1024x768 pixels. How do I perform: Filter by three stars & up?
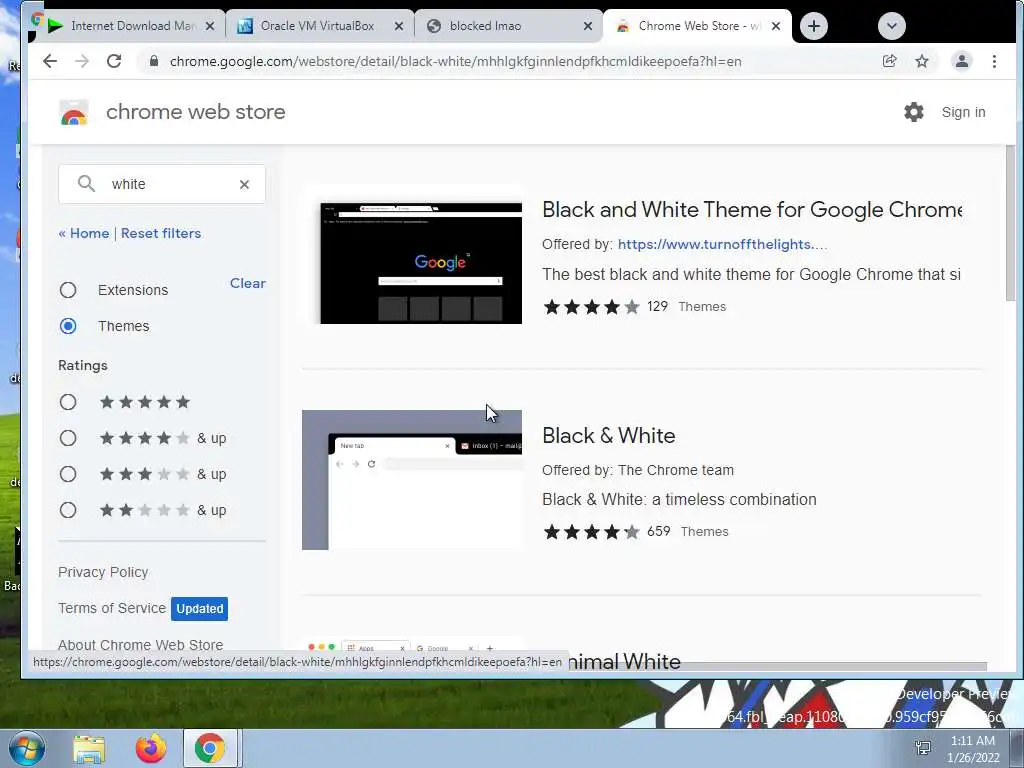tap(68, 473)
